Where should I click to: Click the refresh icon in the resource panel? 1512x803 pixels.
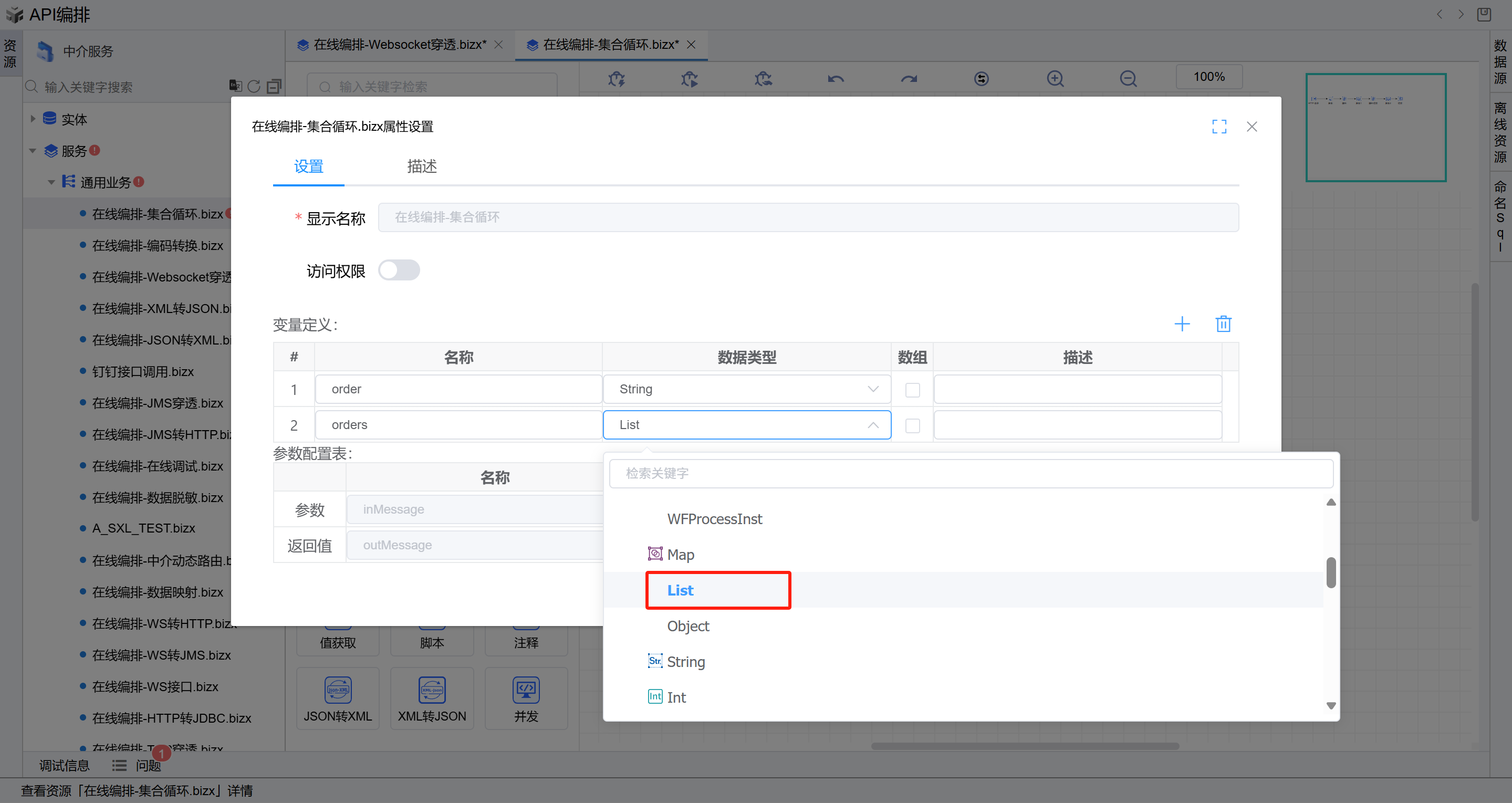(x=254, y=87)
